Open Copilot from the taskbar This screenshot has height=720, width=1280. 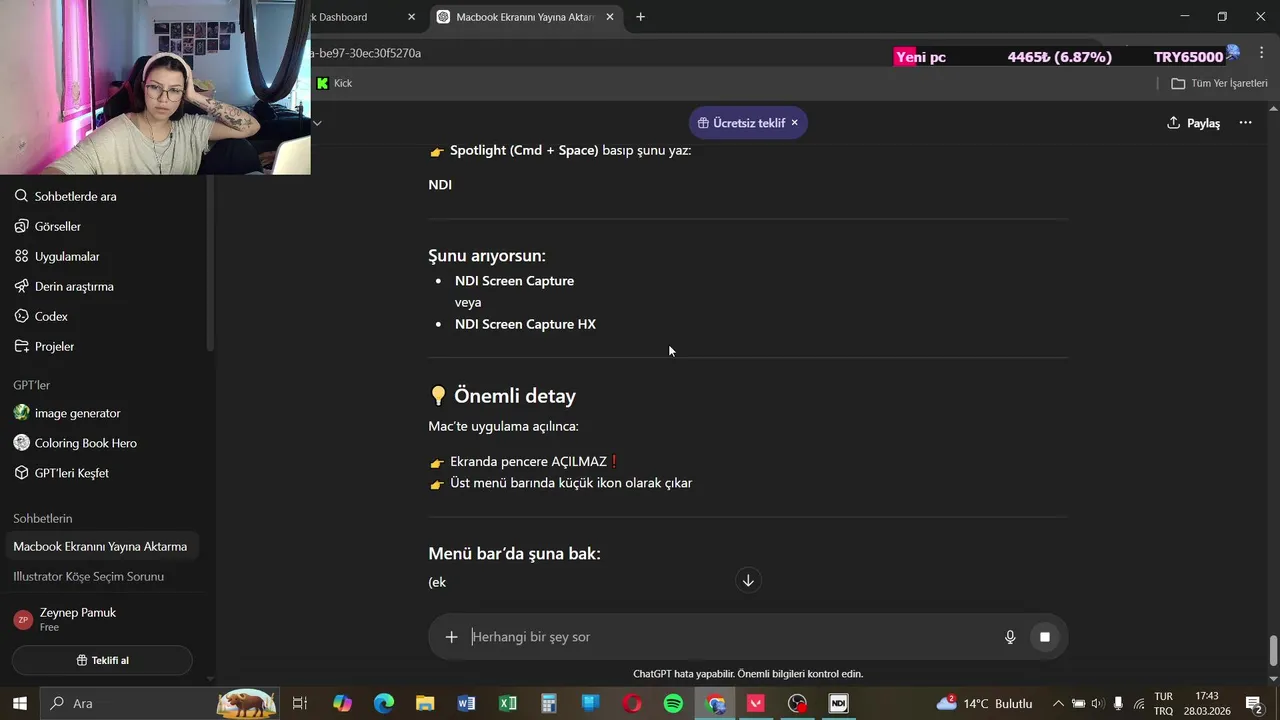click(342, 703)
